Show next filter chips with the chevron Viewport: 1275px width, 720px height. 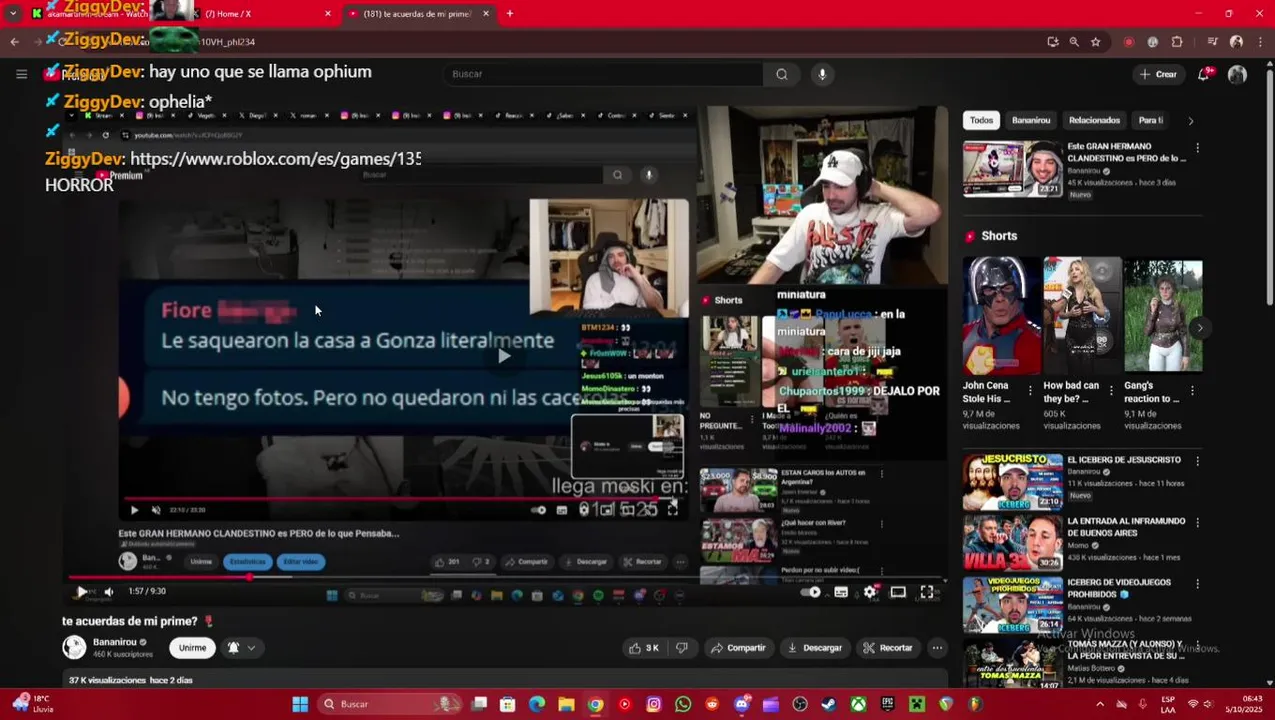pos(1190,120)
